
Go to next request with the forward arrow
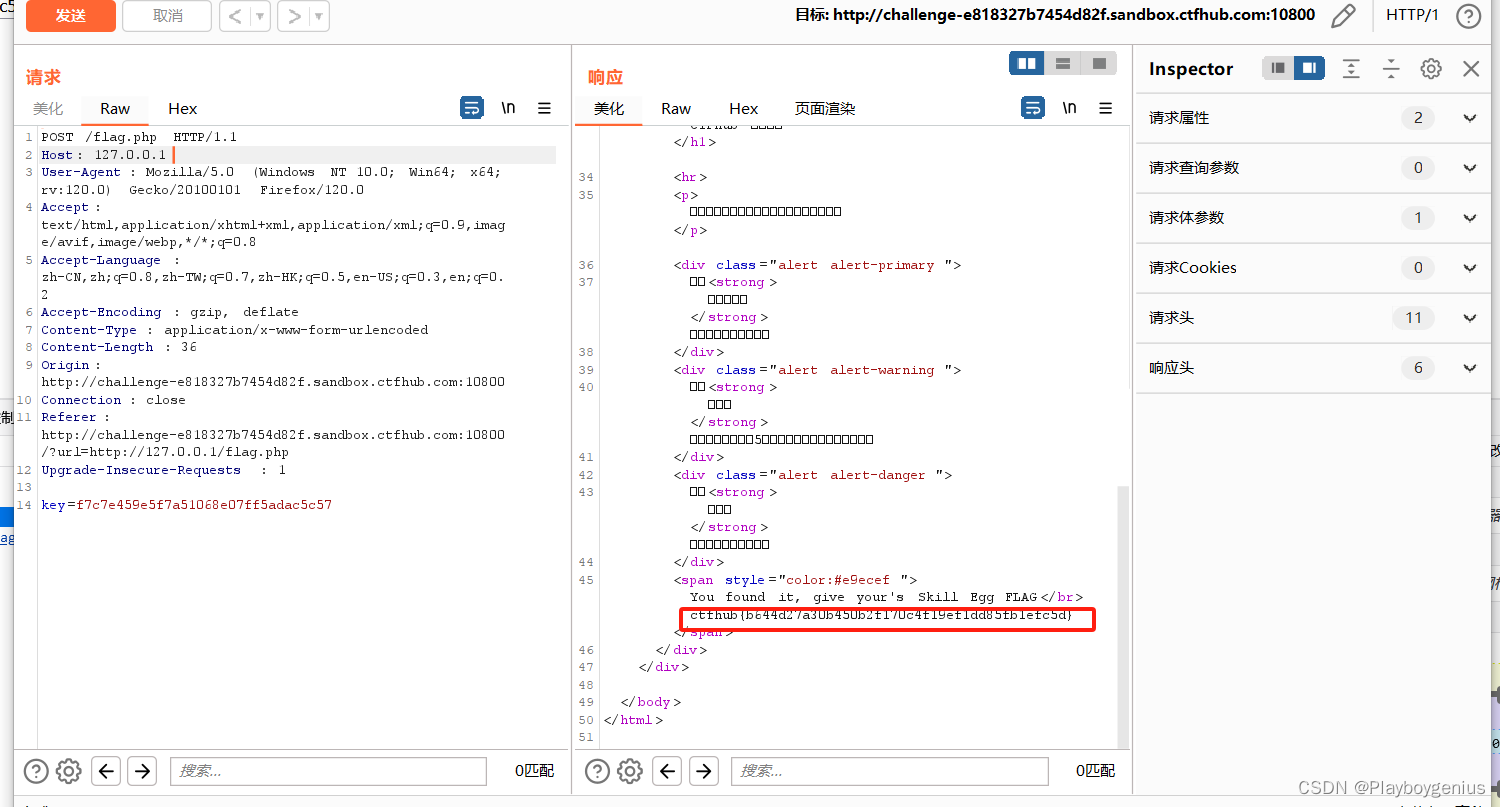point(294,16)
